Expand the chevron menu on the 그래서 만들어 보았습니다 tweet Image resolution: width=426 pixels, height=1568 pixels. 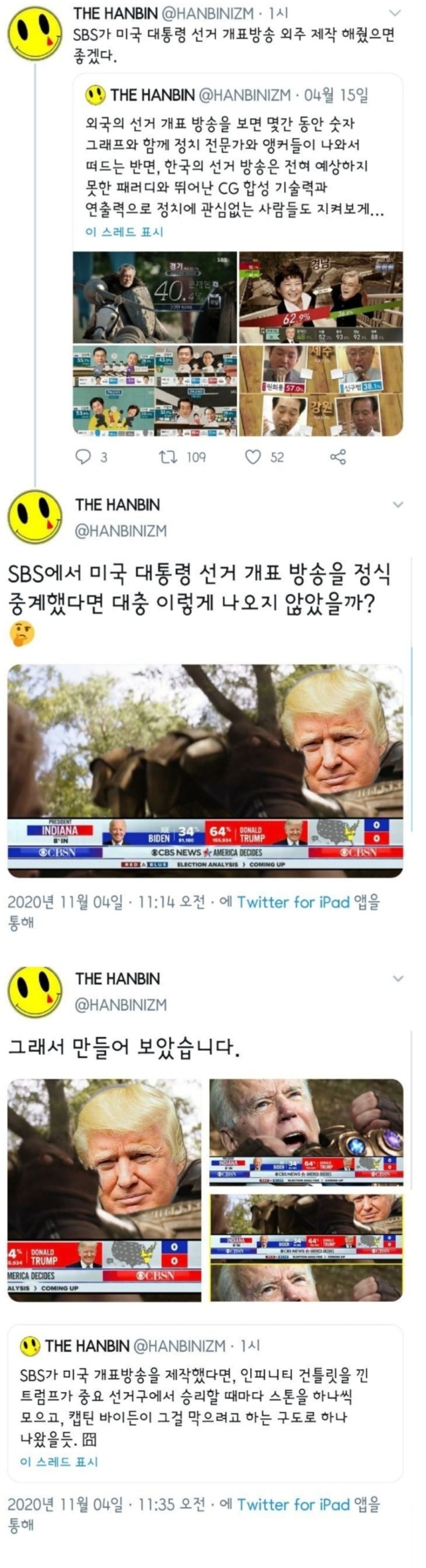[397, 979]
